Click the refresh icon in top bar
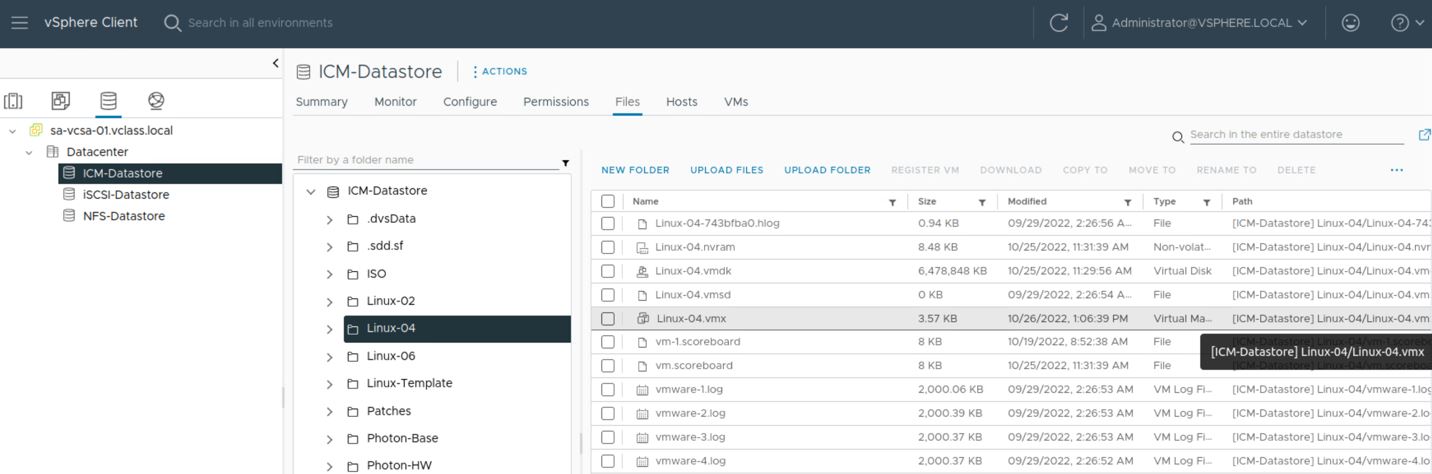Image resolution: width=1432 pixels, height=474 pixels. (x=1058, y=23)
